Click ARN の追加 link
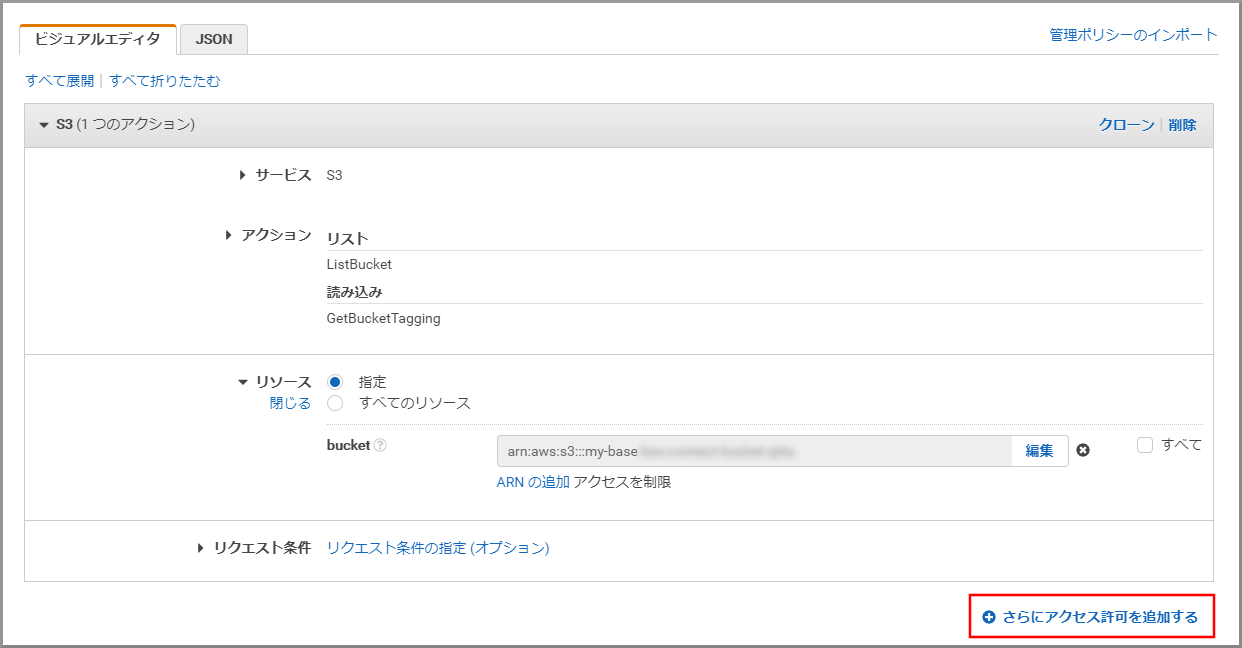The height and width of the screenshot is (648, 1242). point(533,482)
